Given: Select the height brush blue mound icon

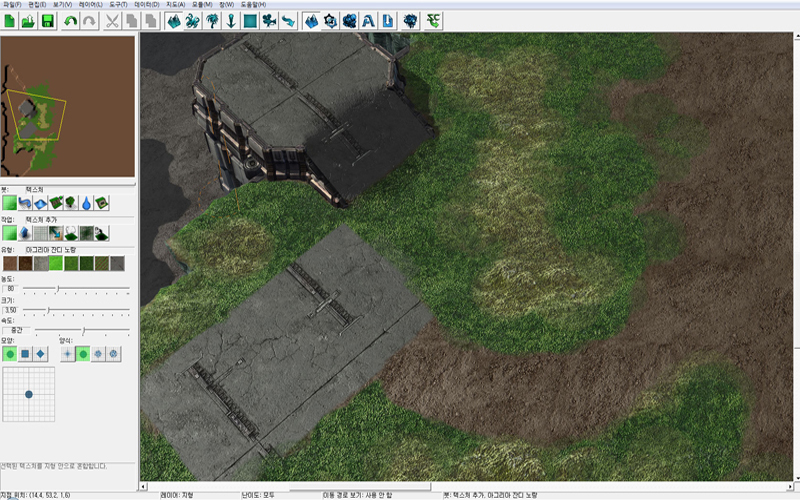Looking at the screenshot, I should (x=40, y=203).
